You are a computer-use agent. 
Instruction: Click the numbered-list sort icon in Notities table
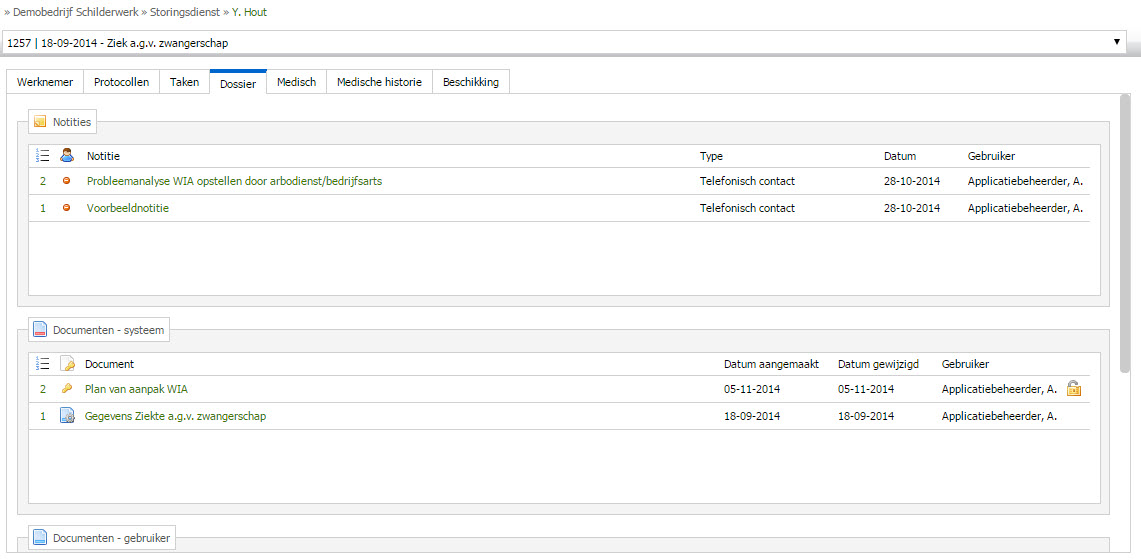click(x=43, y=156)
